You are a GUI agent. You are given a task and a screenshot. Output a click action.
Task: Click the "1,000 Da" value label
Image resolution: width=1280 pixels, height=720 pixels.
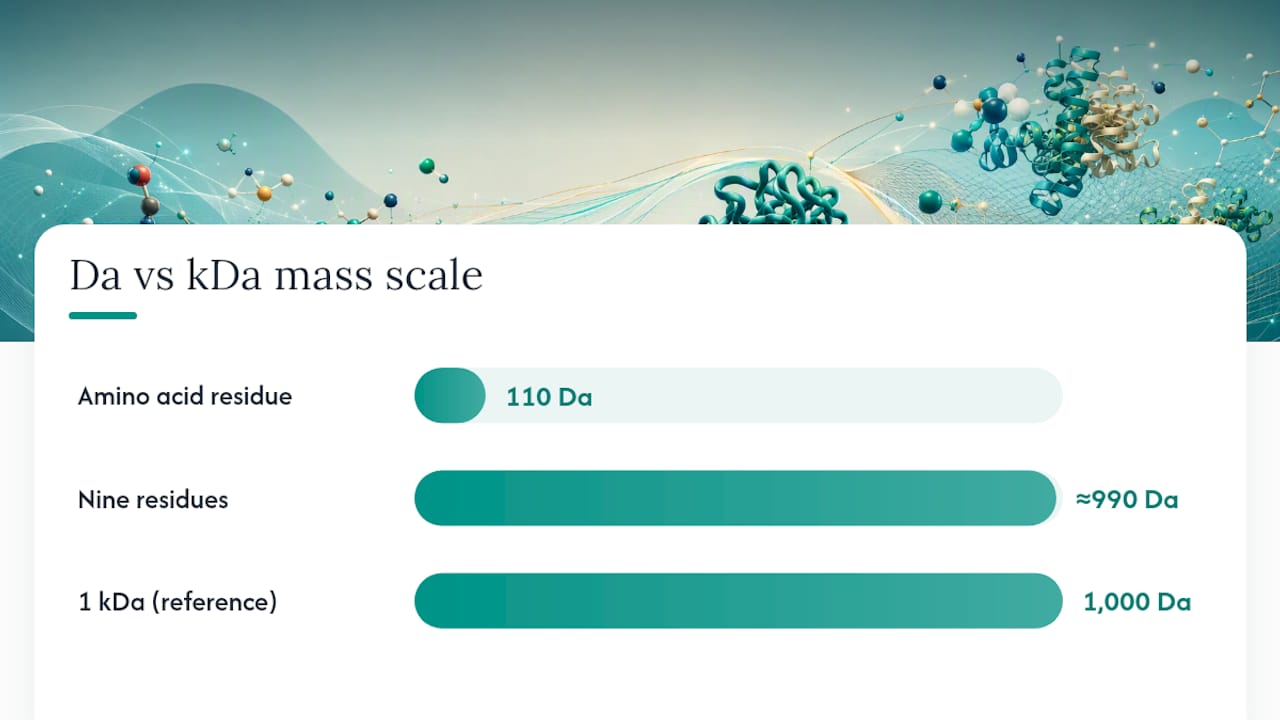[x=1137, y=603]
